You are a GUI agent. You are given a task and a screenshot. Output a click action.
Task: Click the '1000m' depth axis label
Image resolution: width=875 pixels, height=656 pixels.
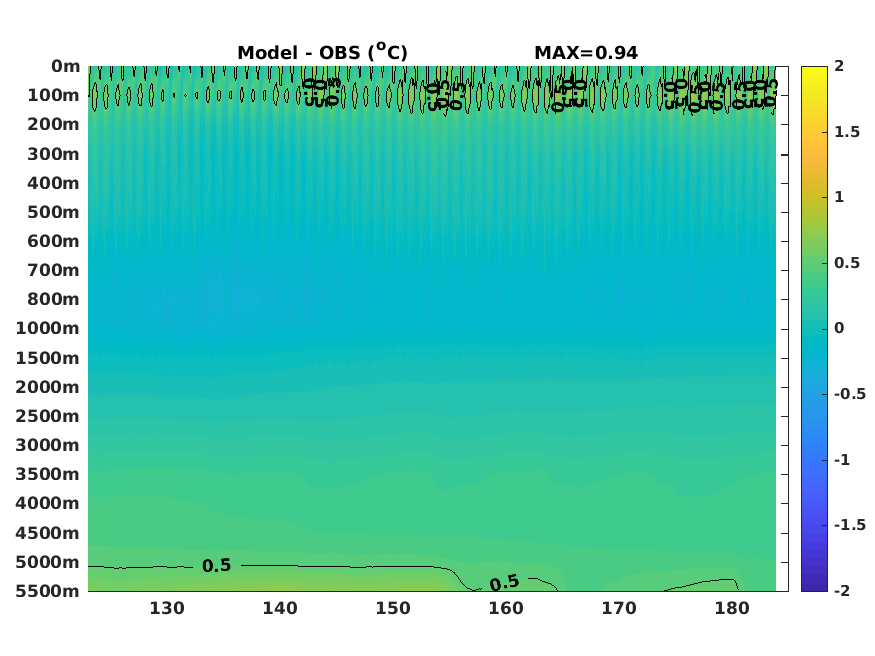(x=48, y=328)
